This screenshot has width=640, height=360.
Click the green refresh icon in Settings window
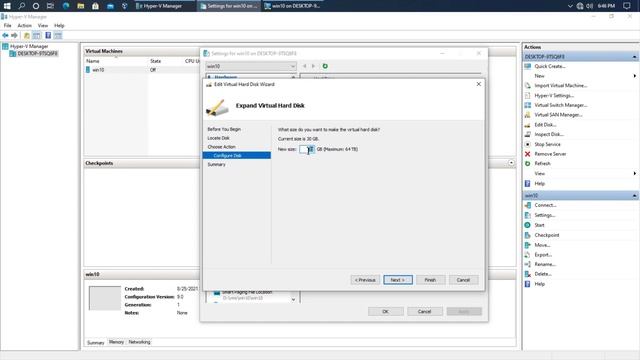point(325,66)
